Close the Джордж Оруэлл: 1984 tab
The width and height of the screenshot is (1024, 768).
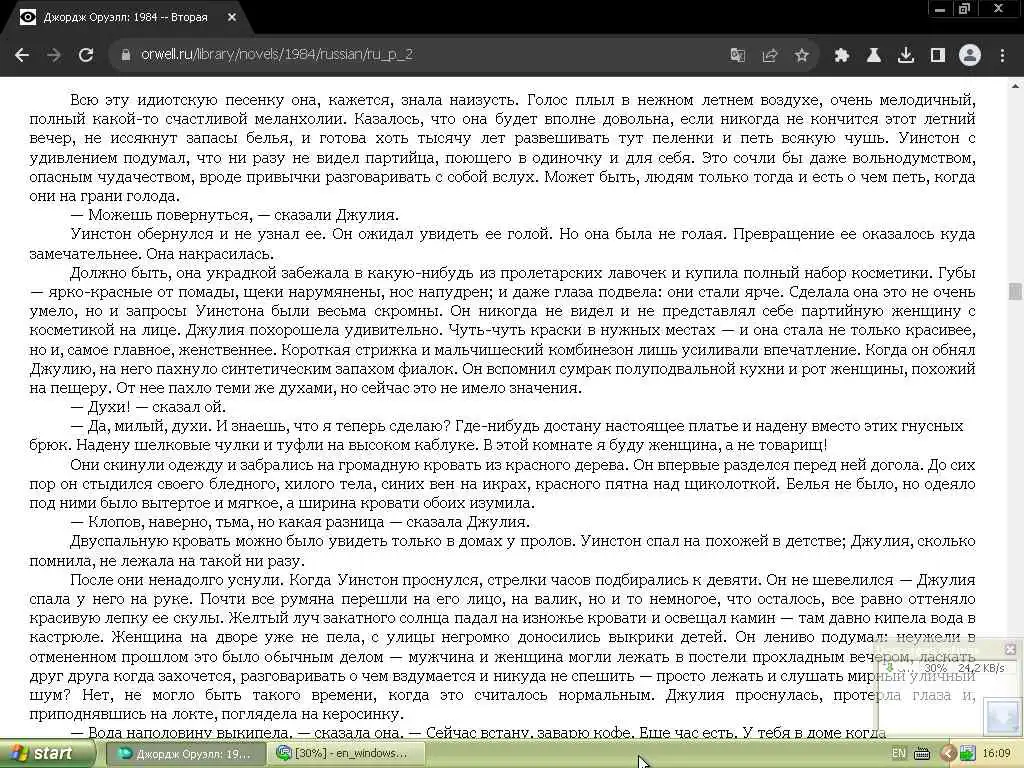[232, 18]
